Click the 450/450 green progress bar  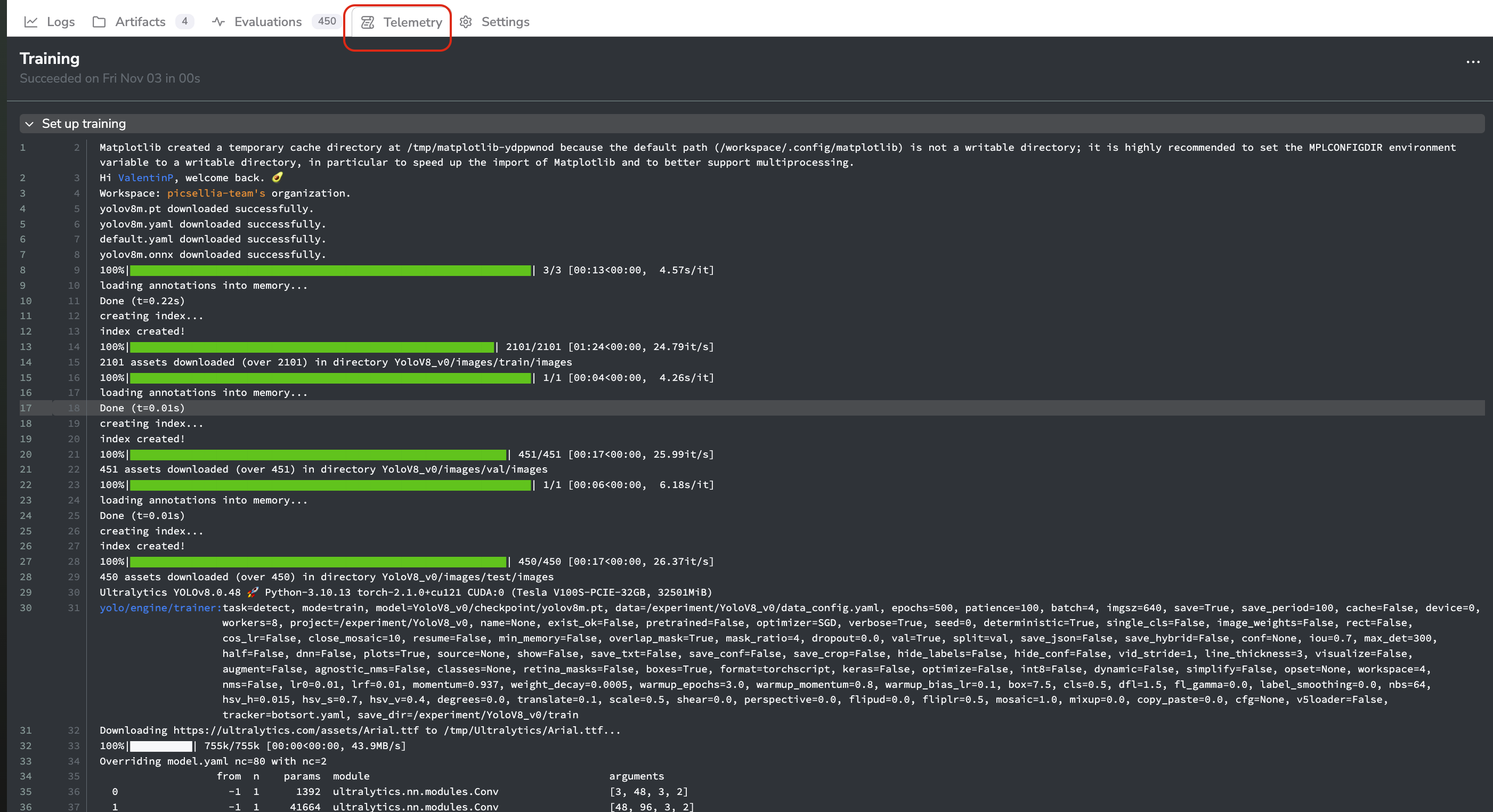[318, 562]
